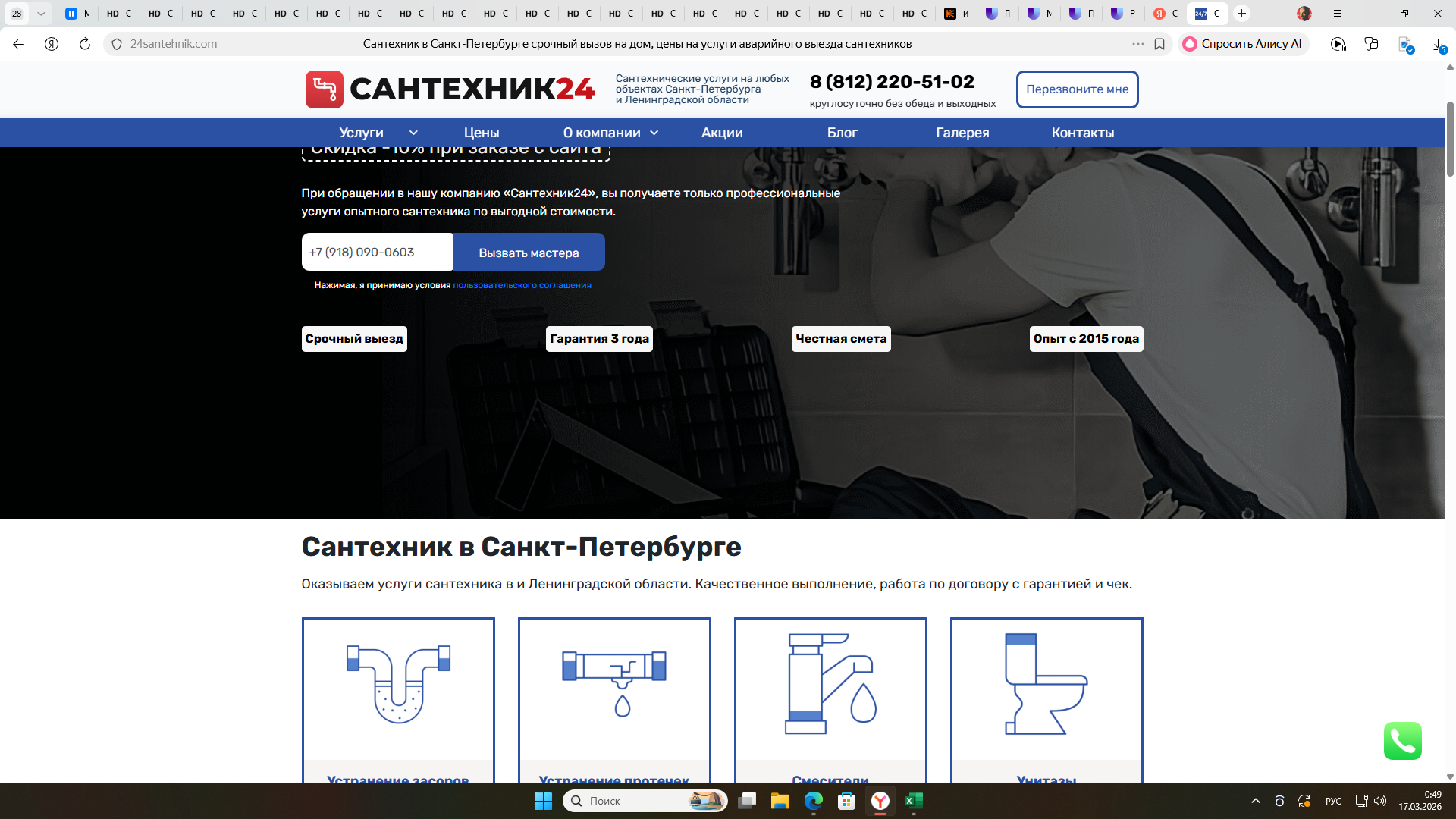This screenshot has height=819, width=1456.
Task: Expand the Услуги menu chevron
Action: click(413, 133)
